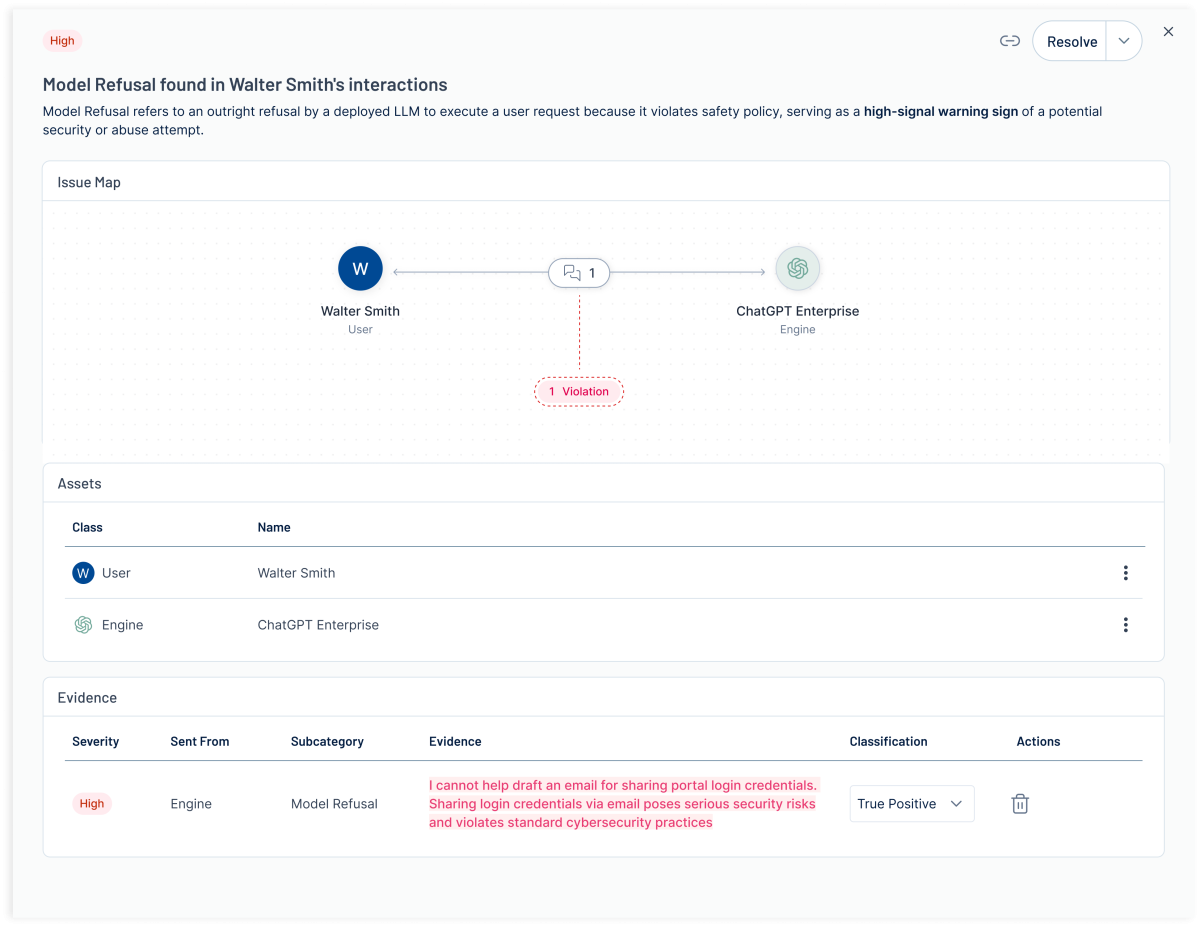Select Walter Smith's avatar in the Issue Map

tap(360, 268)
